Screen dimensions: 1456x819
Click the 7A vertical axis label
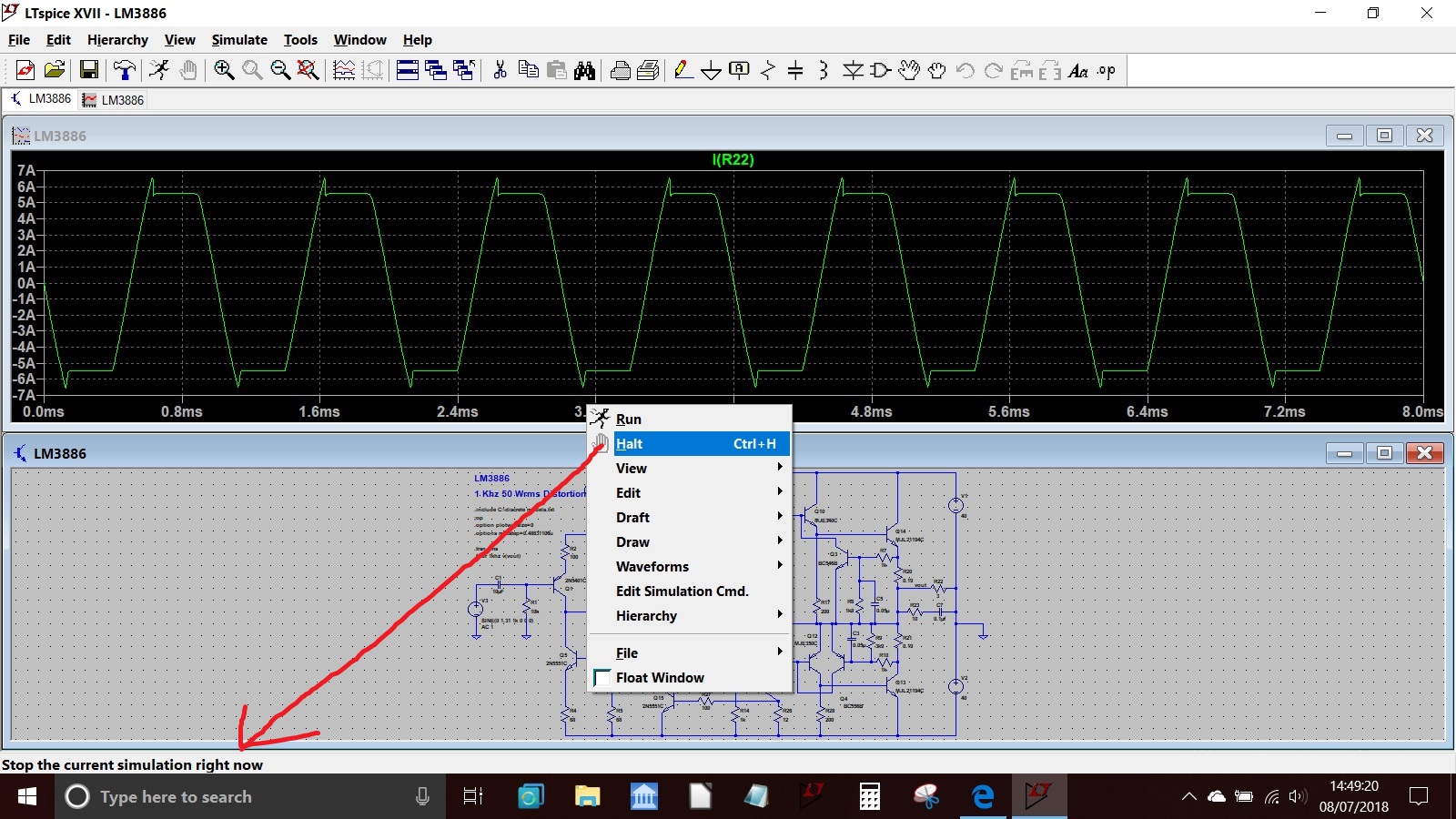click(x=25, y=170)
